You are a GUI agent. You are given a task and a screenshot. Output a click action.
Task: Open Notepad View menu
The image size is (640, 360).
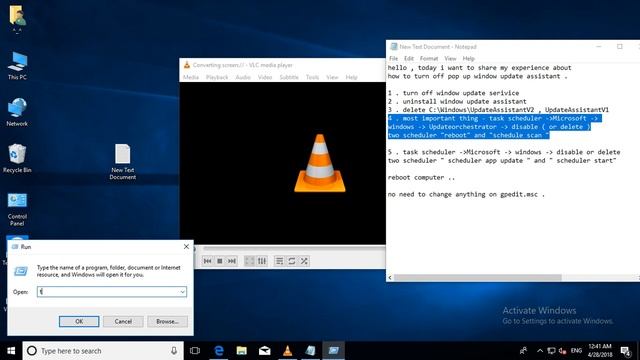[450, 59]
